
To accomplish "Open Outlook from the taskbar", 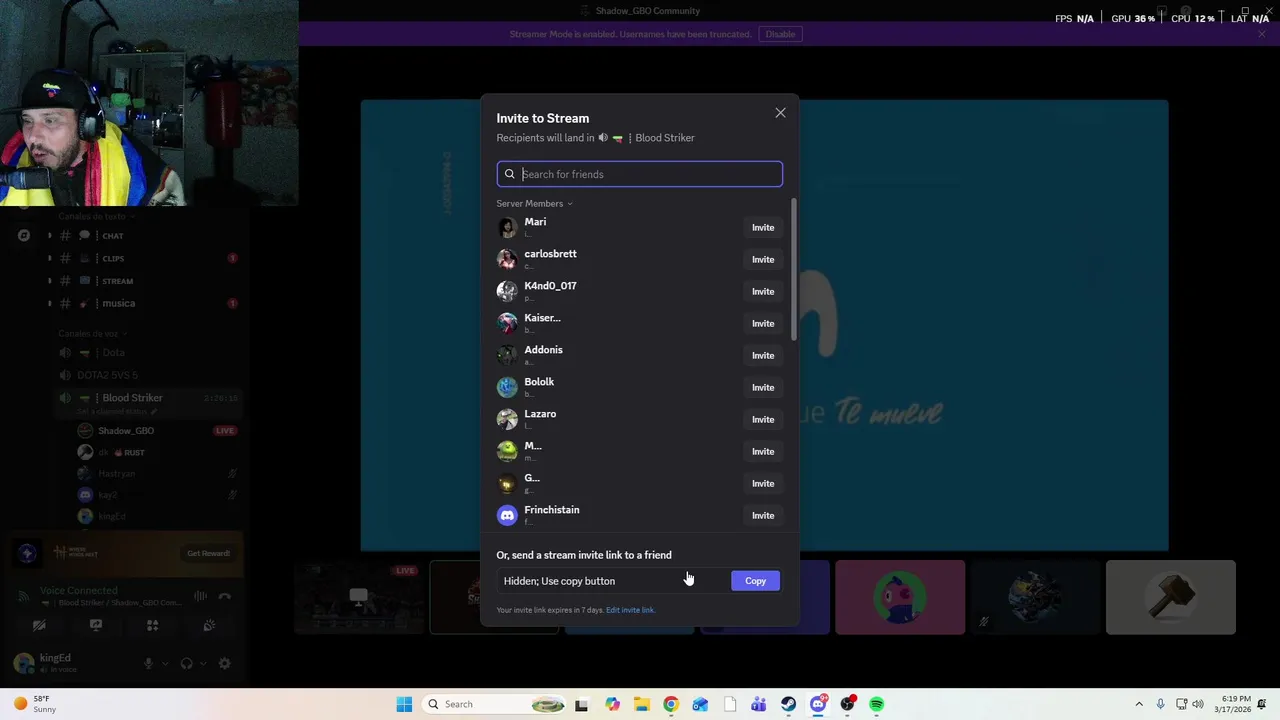I will tap(700, 704).
